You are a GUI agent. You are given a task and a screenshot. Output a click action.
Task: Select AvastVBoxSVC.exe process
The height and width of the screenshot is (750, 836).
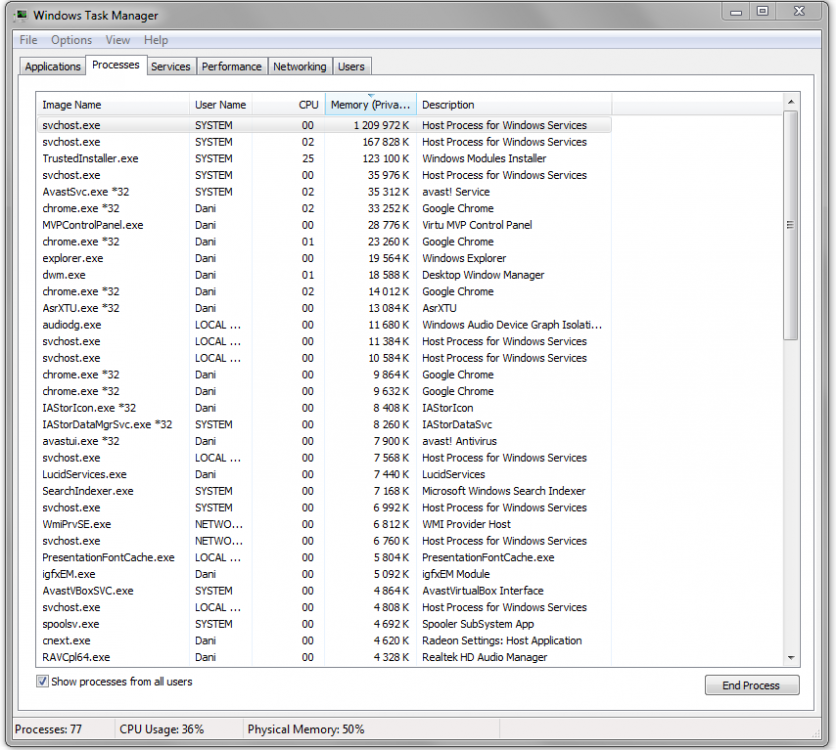324,591
